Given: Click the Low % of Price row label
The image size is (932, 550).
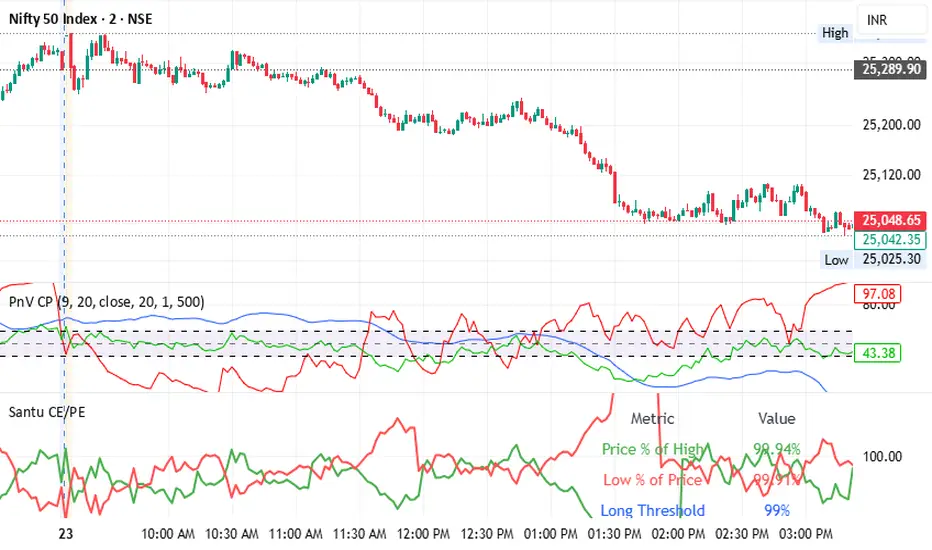Looking at the screenshot, I should point(653,480).
